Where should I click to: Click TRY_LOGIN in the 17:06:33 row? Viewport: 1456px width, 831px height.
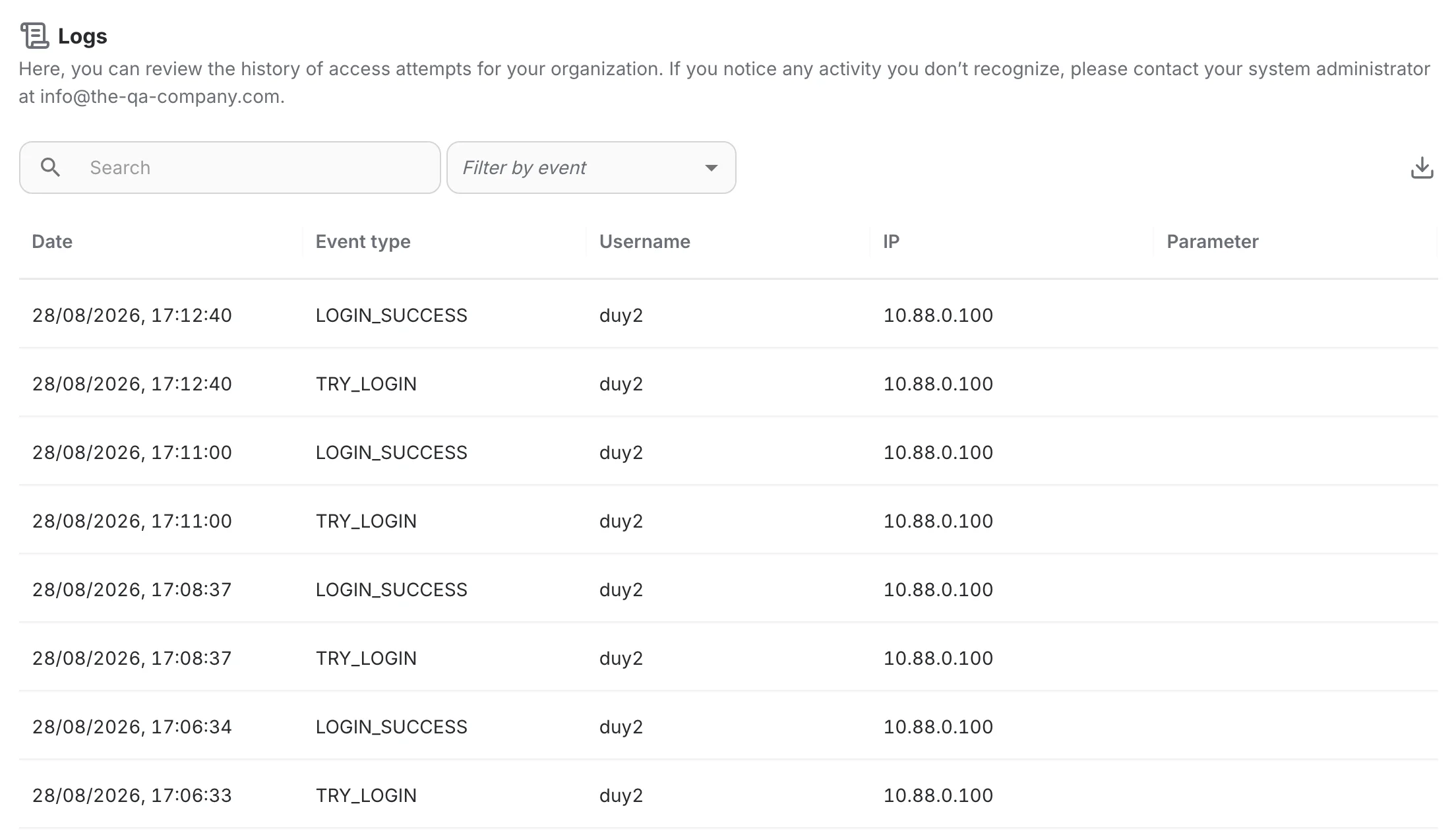click(x=366, y=795)
